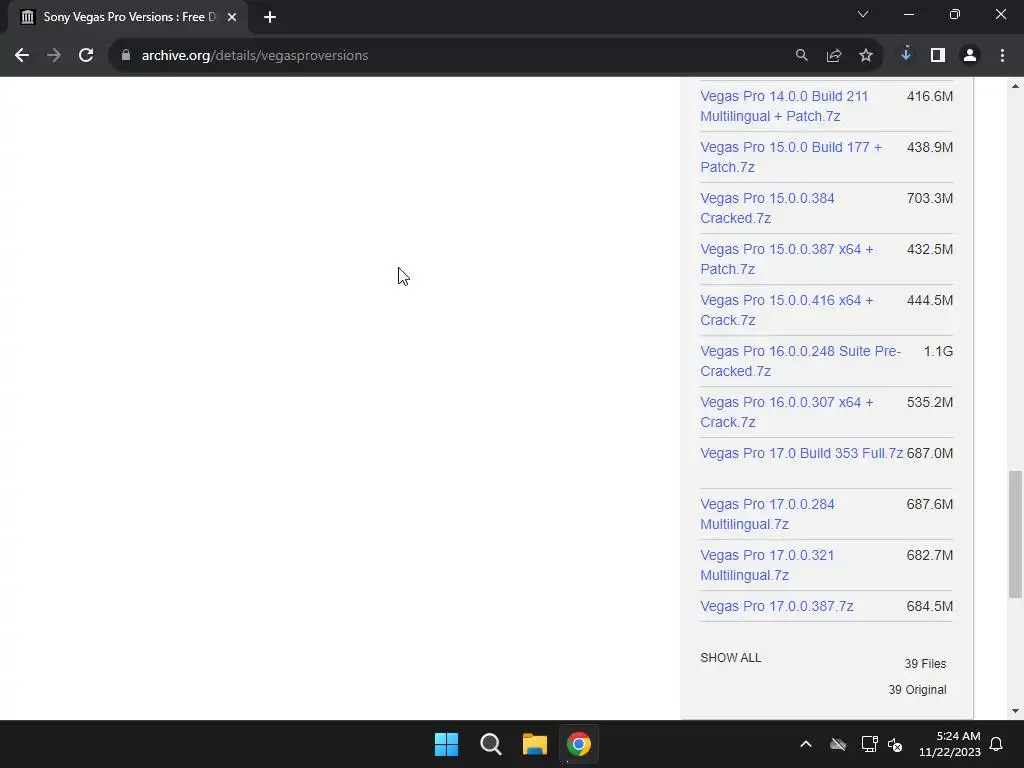Open Vegas Pro 17.0.0.321 Multilingual.7z
Viewport: 1024px width, 768px height.
(767, 565)
